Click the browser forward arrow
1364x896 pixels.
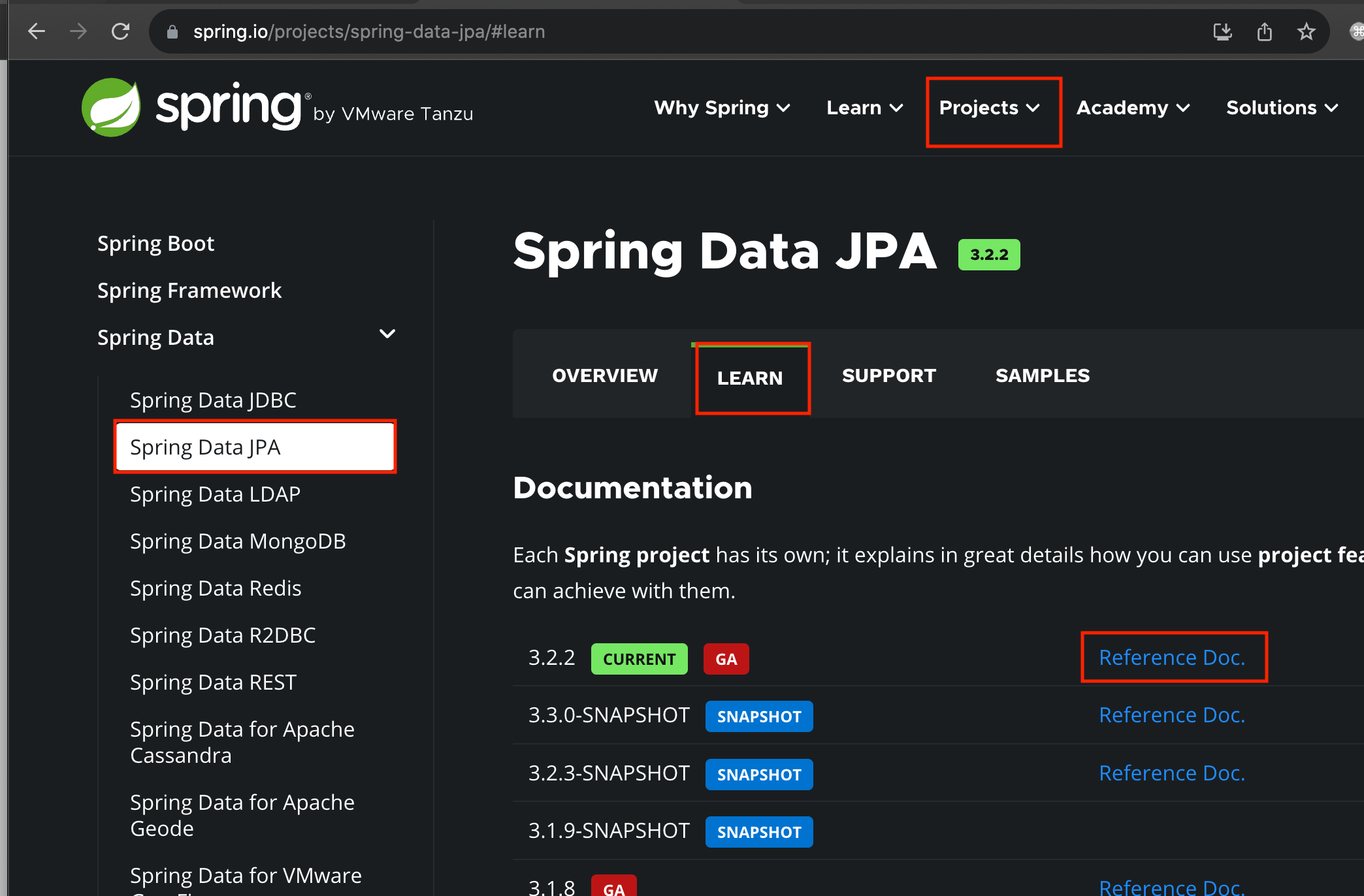78,31
